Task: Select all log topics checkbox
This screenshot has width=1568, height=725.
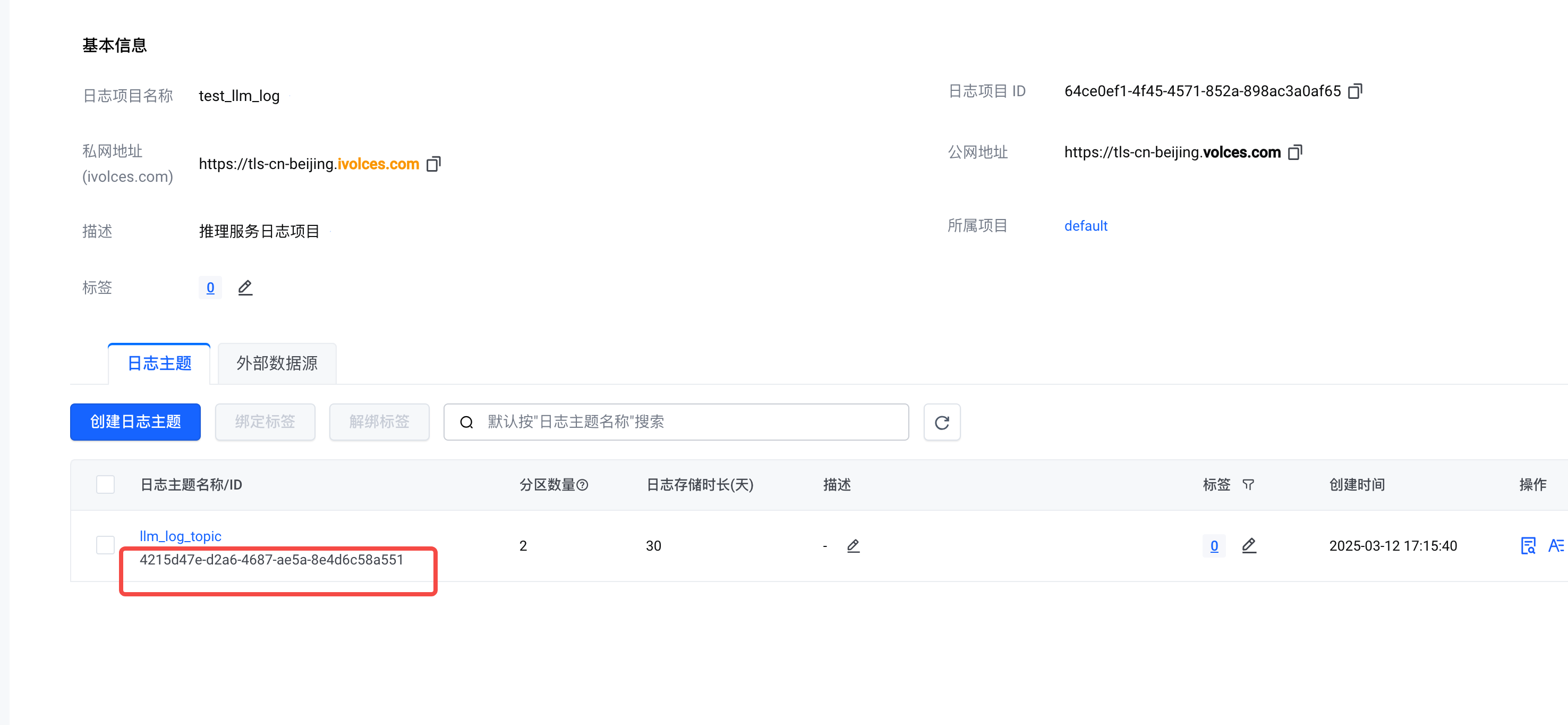Action: coord(105,485)
